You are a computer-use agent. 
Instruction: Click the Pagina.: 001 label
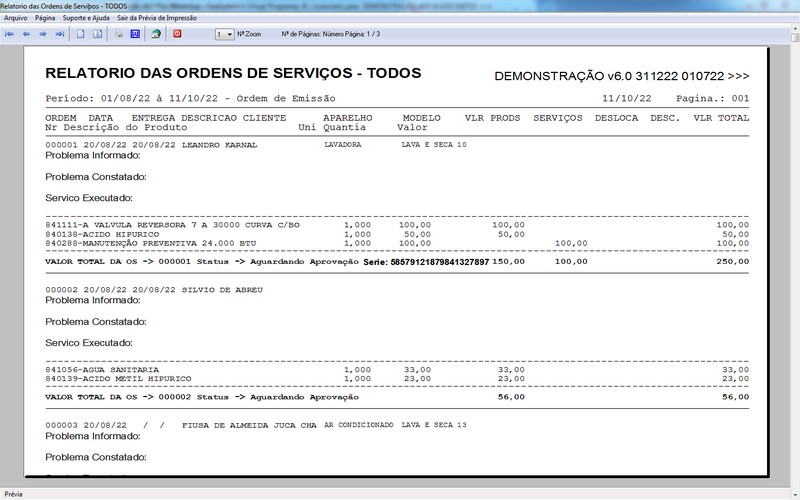point(713,98)
